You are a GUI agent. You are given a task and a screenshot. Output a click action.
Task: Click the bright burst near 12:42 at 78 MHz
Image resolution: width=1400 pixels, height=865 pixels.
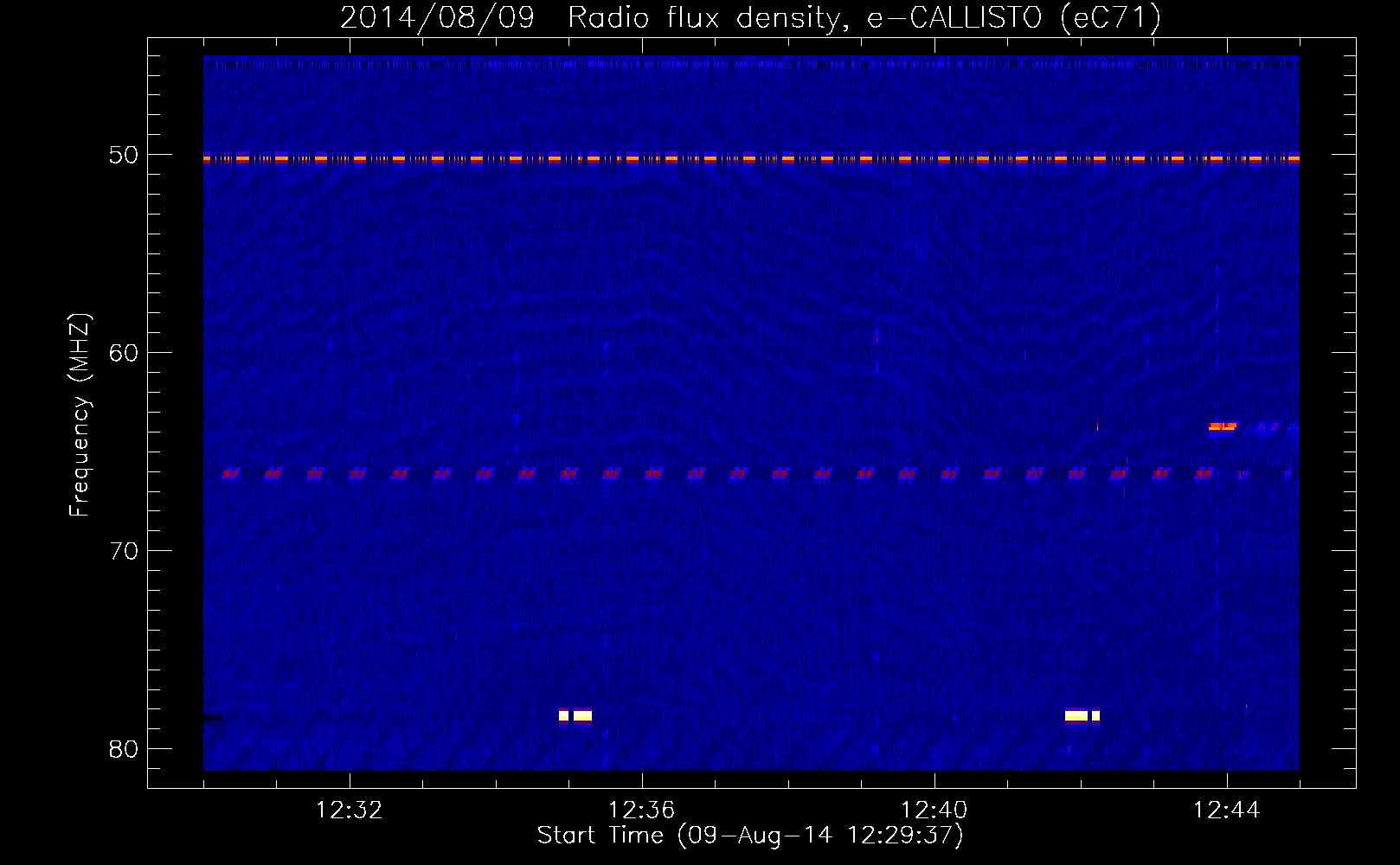pos(1082,715)
